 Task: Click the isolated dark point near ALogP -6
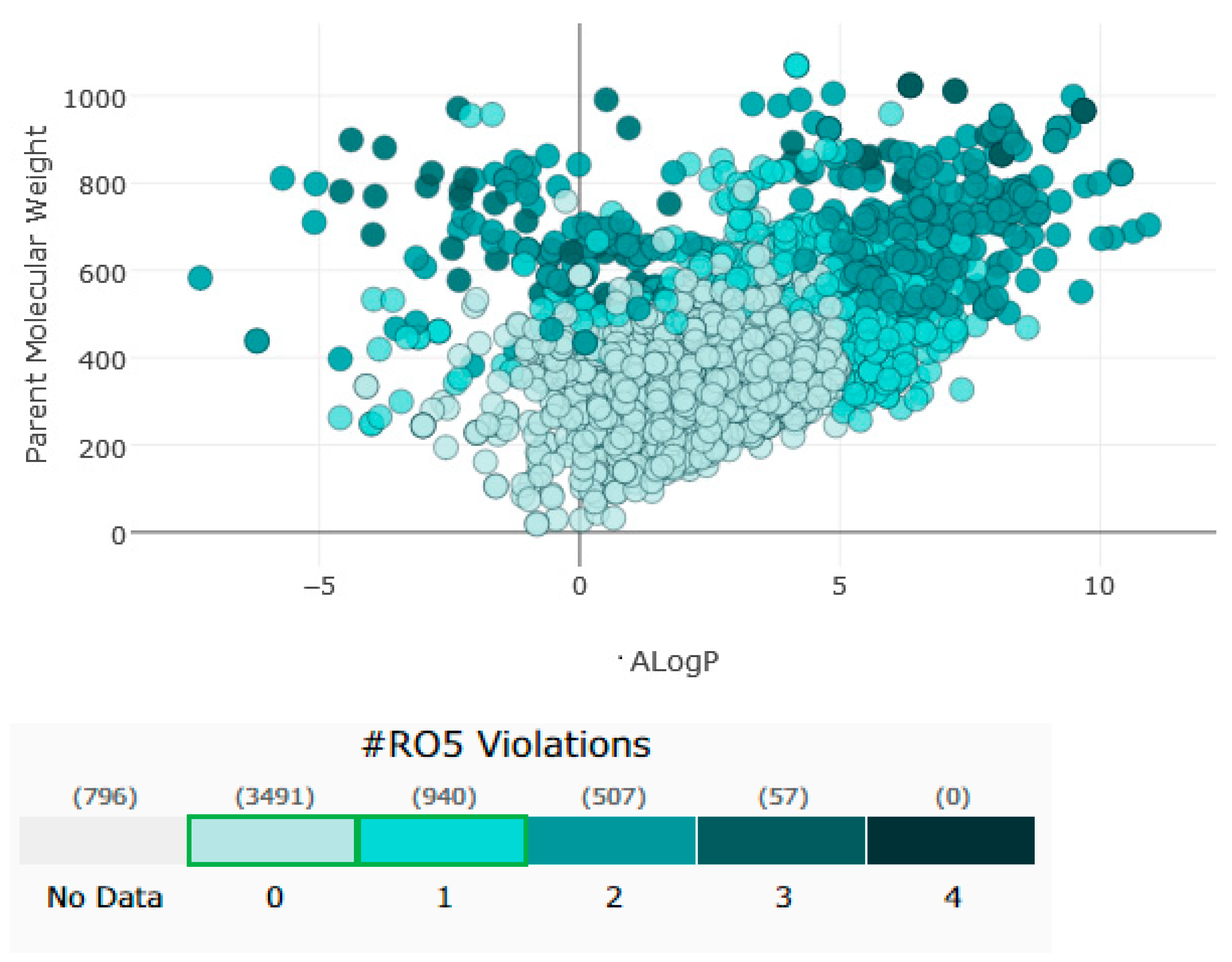point(257,340)
